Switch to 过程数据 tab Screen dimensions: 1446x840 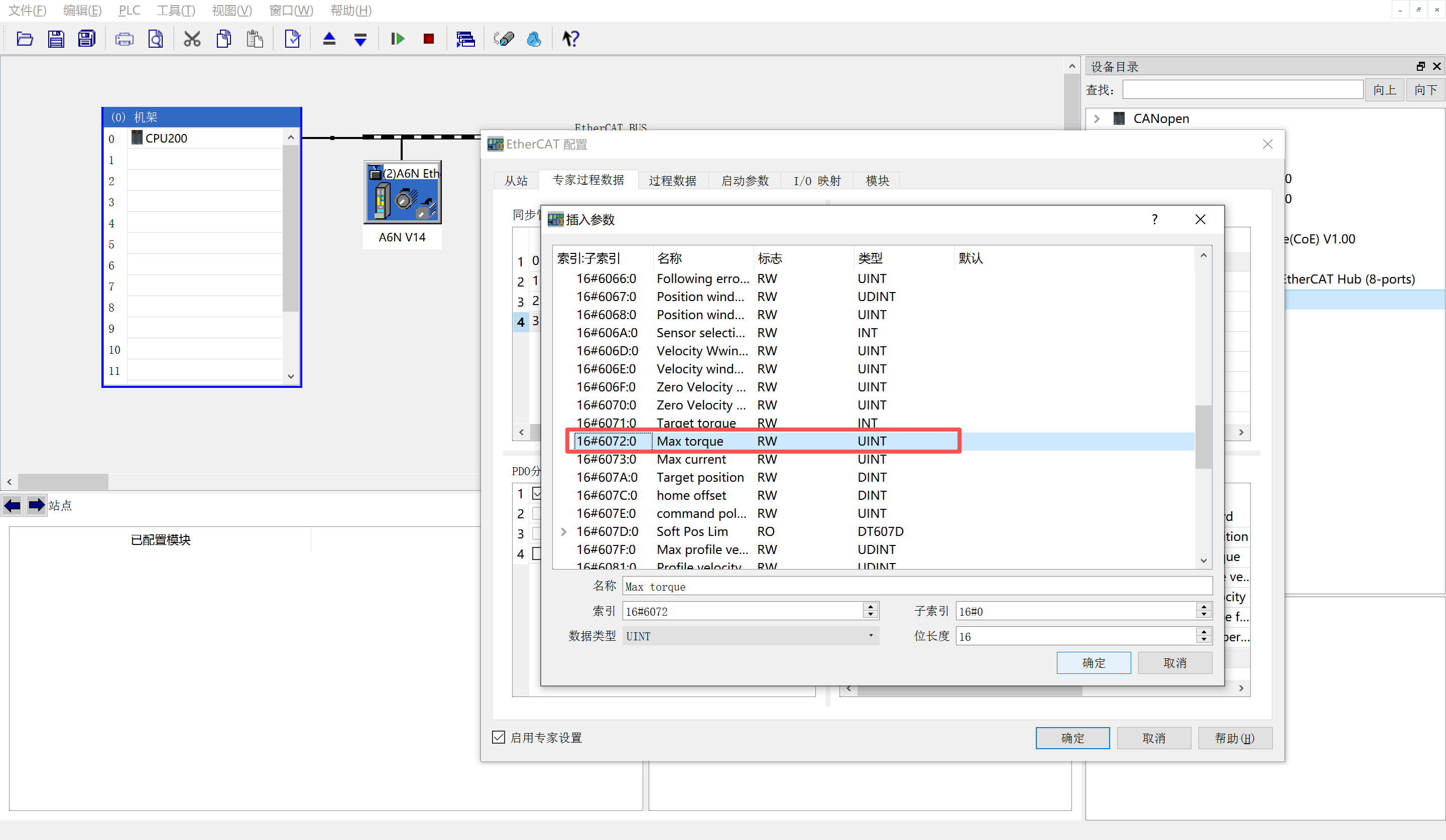[x=672, y=181]
